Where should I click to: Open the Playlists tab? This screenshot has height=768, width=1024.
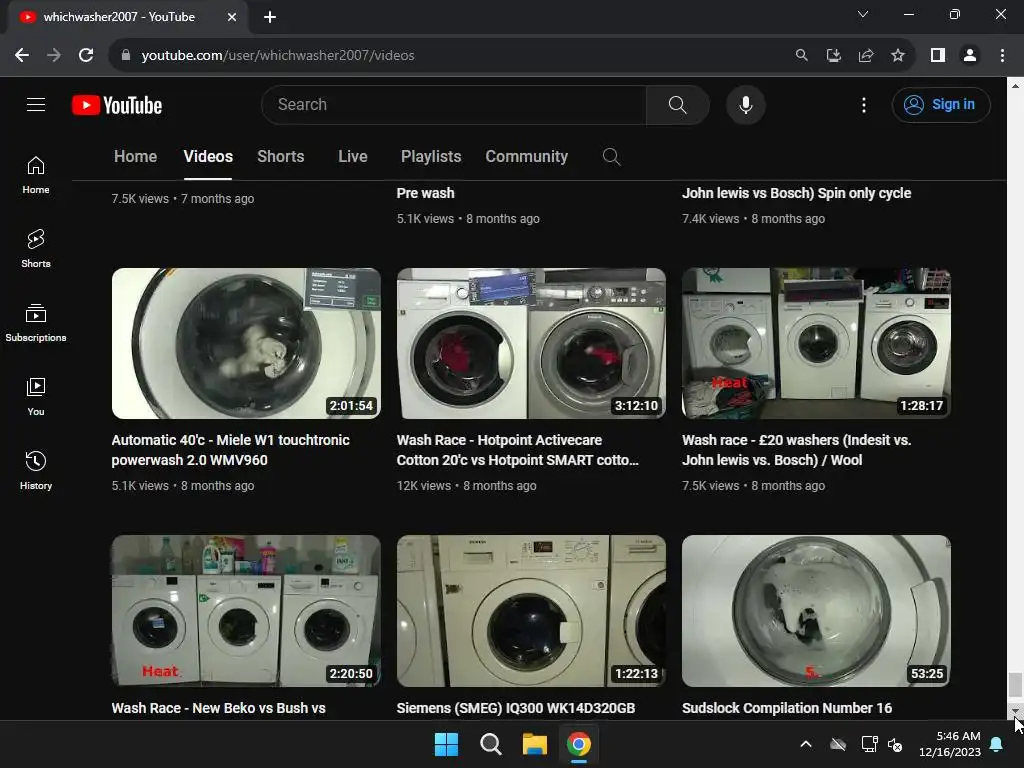[431, 157]
